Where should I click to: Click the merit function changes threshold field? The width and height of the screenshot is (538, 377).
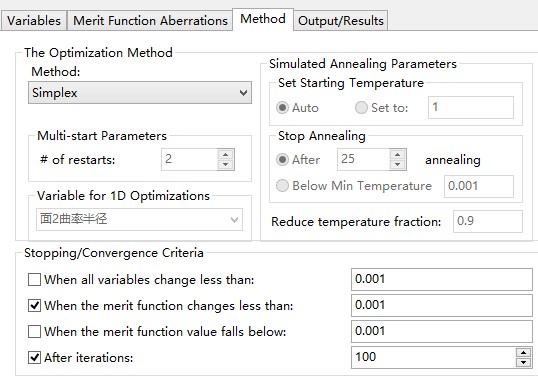(x=442, y=305)
